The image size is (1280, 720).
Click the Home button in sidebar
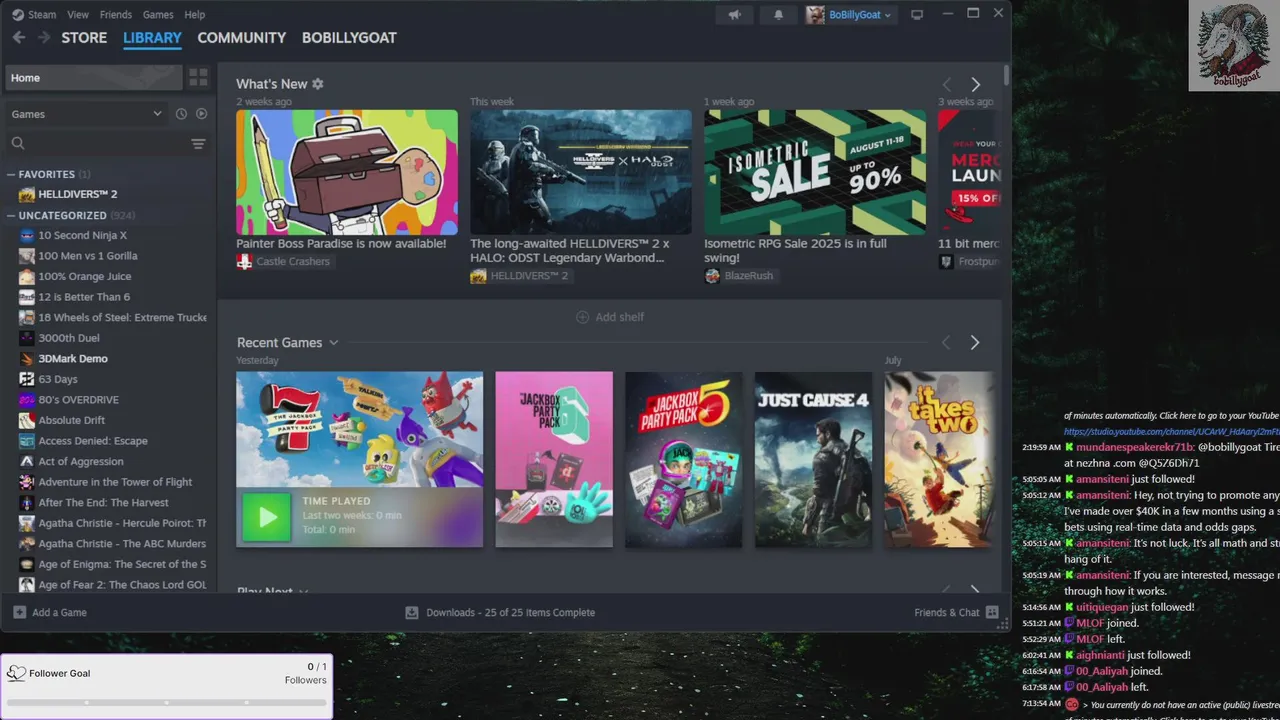point(94,78)
